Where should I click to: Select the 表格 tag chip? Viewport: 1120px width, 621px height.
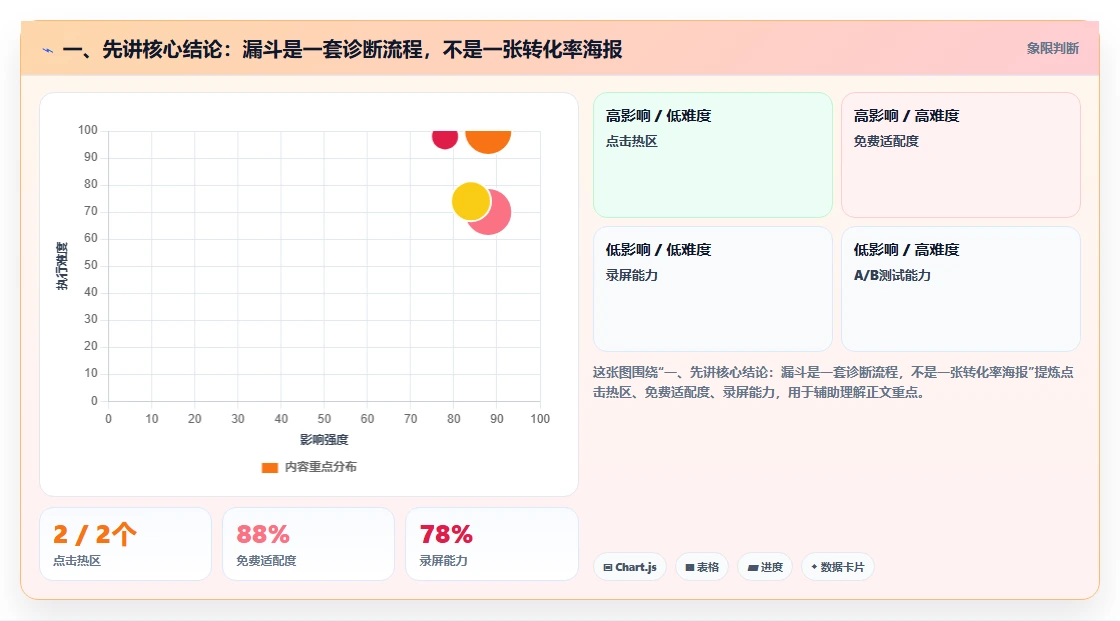pyautogui.click(x=702, y=567)
